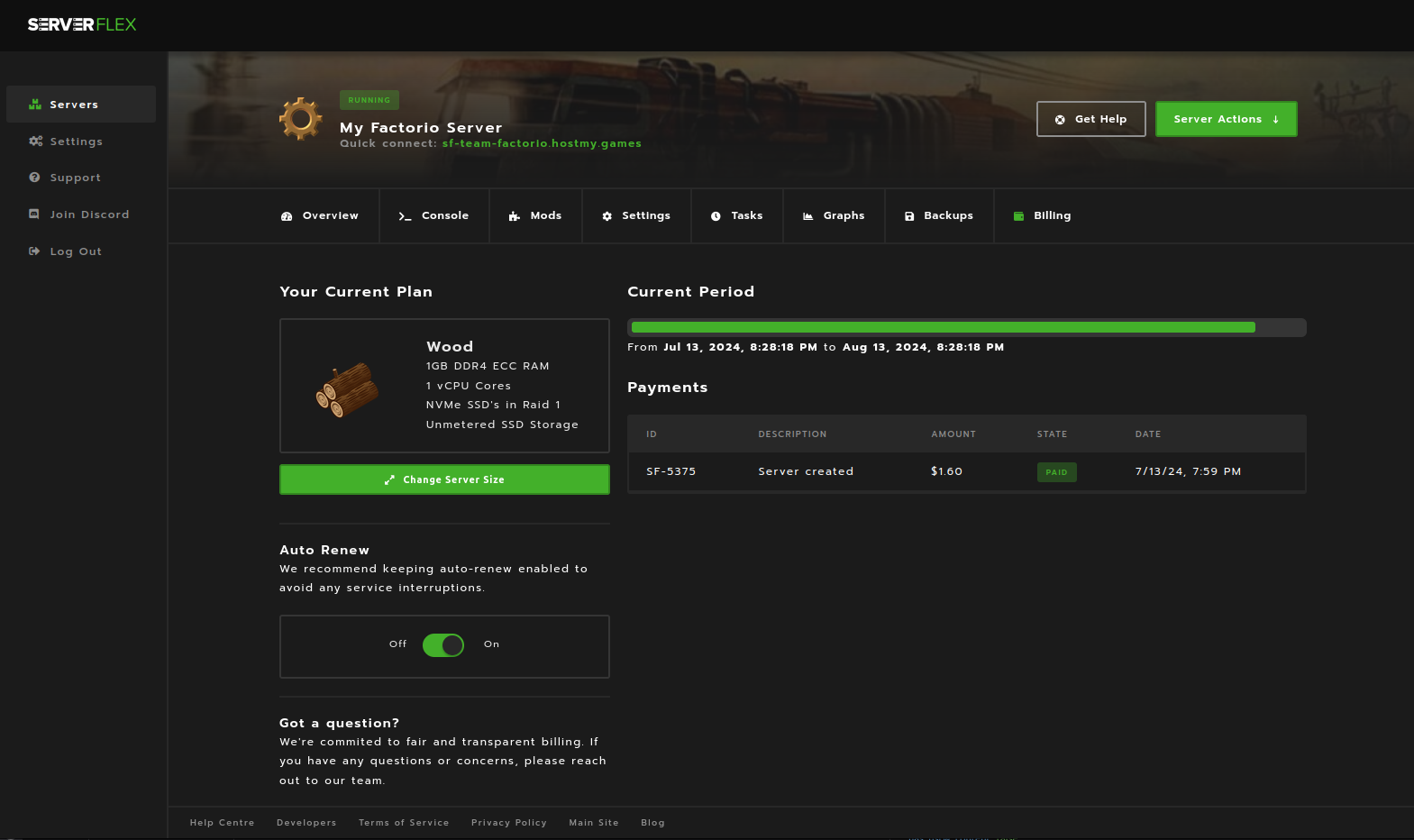
Task: Click the Wood plan name
Action: click(450, 347)
